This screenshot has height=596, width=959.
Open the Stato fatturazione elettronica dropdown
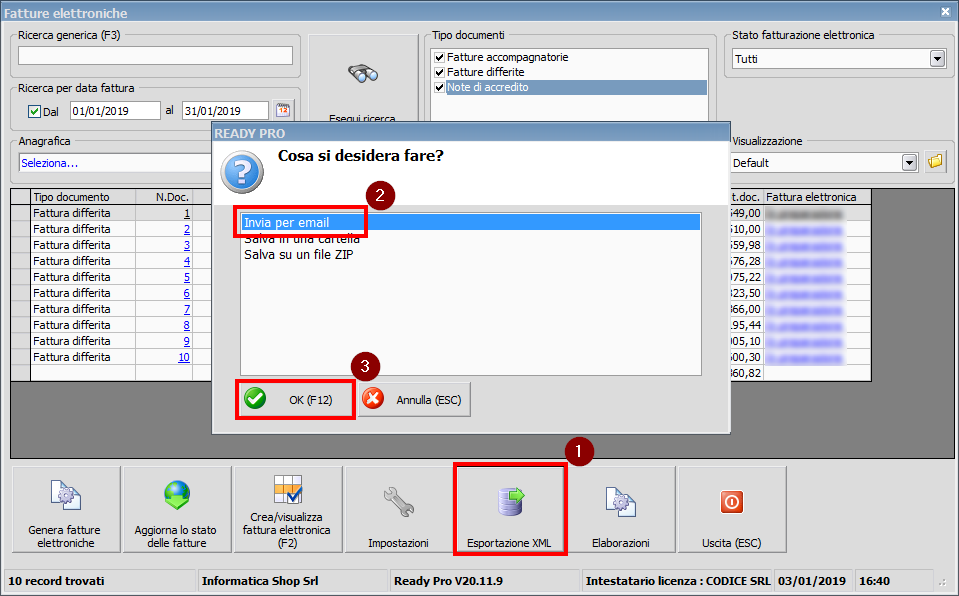[936, 58]
